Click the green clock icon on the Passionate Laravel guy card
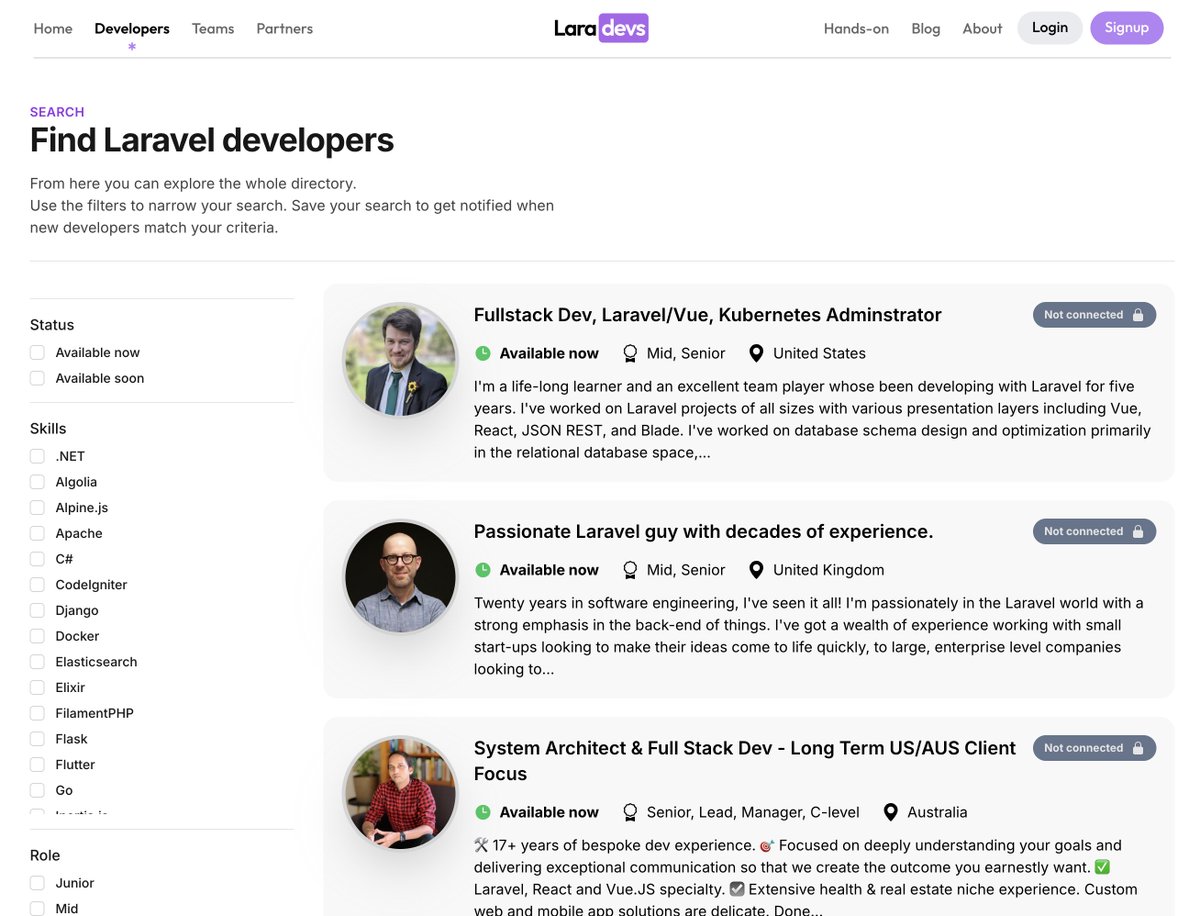Viewport: 1200px width, 916px height. pos(483,570)
